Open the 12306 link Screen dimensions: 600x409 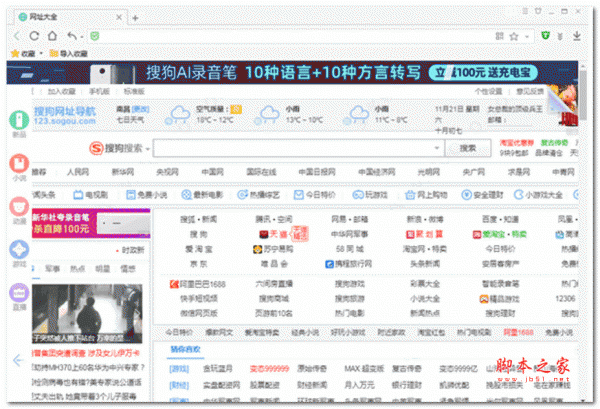[565, 299]
